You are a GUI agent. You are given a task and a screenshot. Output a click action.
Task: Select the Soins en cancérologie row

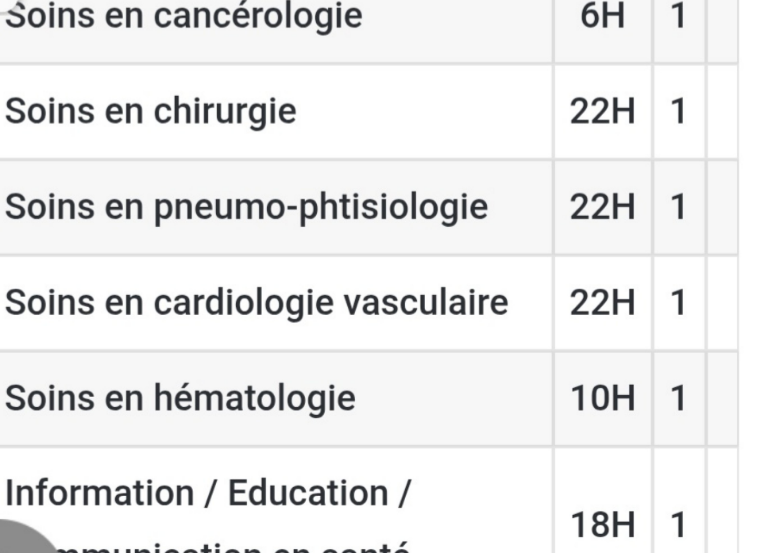click(368, 31)
